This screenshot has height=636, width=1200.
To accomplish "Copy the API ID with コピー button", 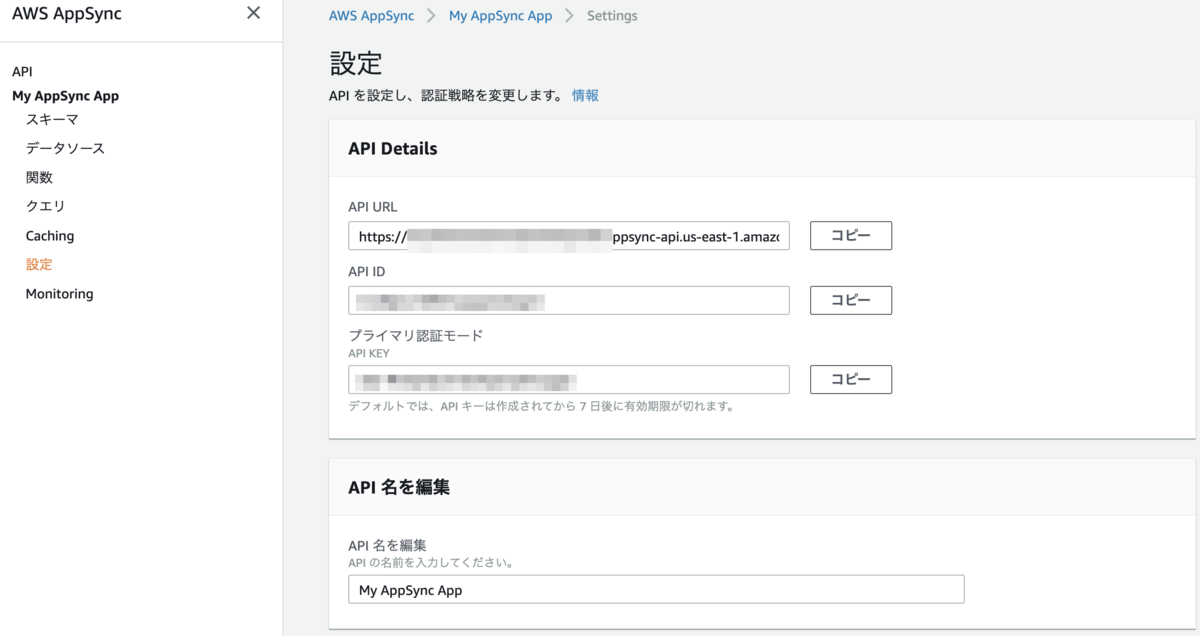I will pos(850,300).
